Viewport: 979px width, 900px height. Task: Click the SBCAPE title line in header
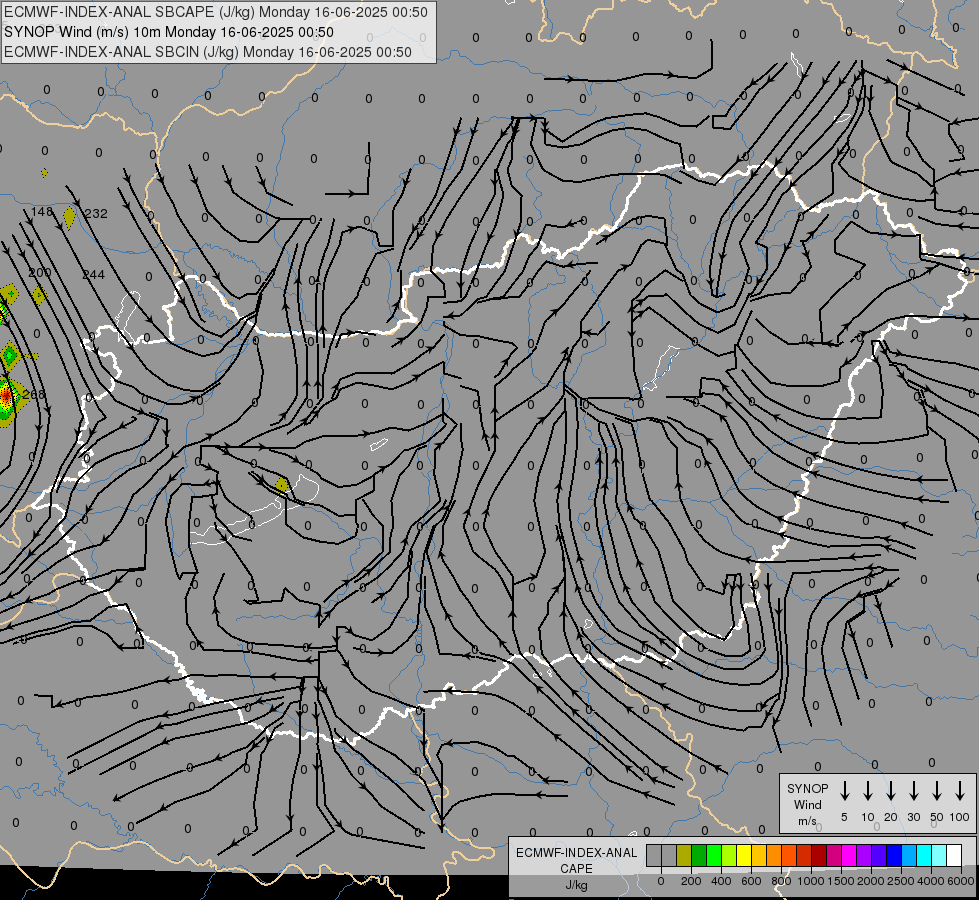pos(216,12)
